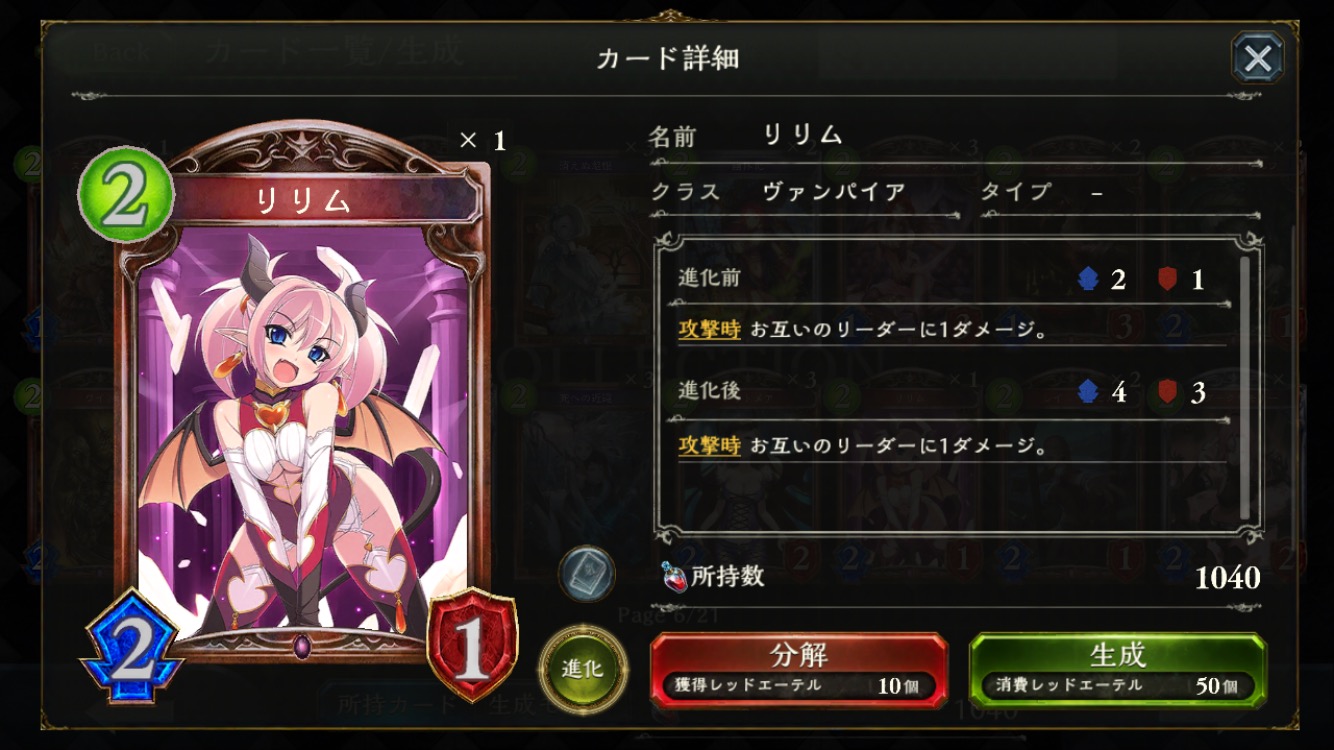Click the description panel scrollbar

point(1245,386)
